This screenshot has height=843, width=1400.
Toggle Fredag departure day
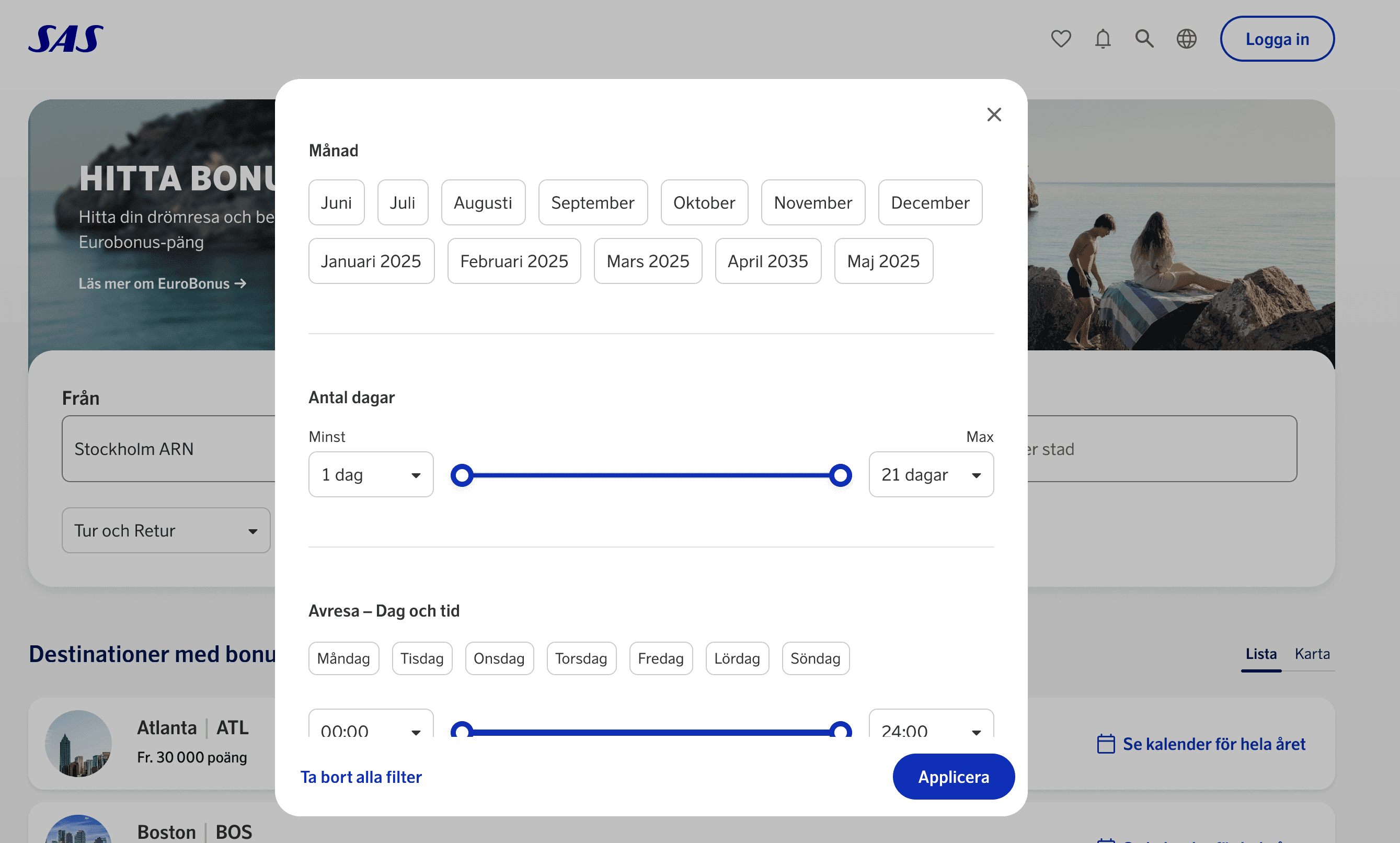pyautogui.click(x=660, y=658)
